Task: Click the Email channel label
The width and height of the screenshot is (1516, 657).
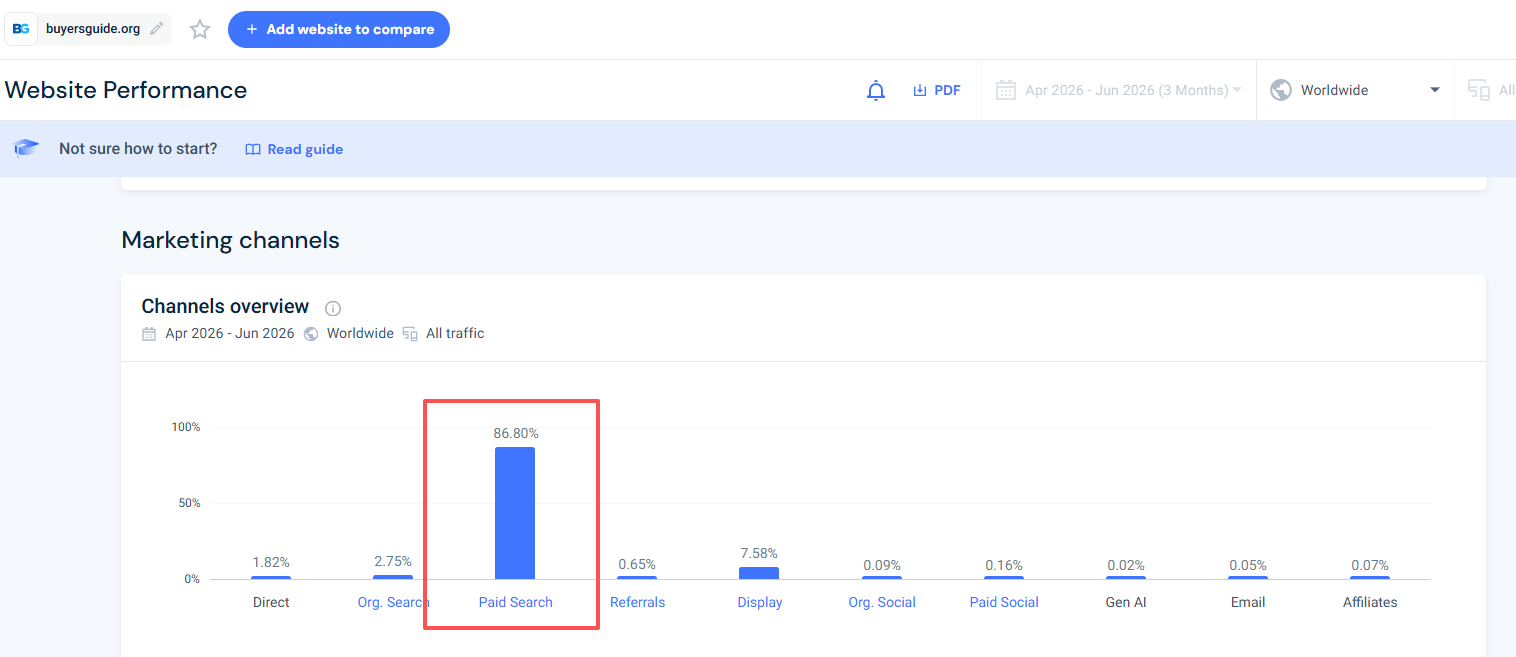Action: point(1248,602)
